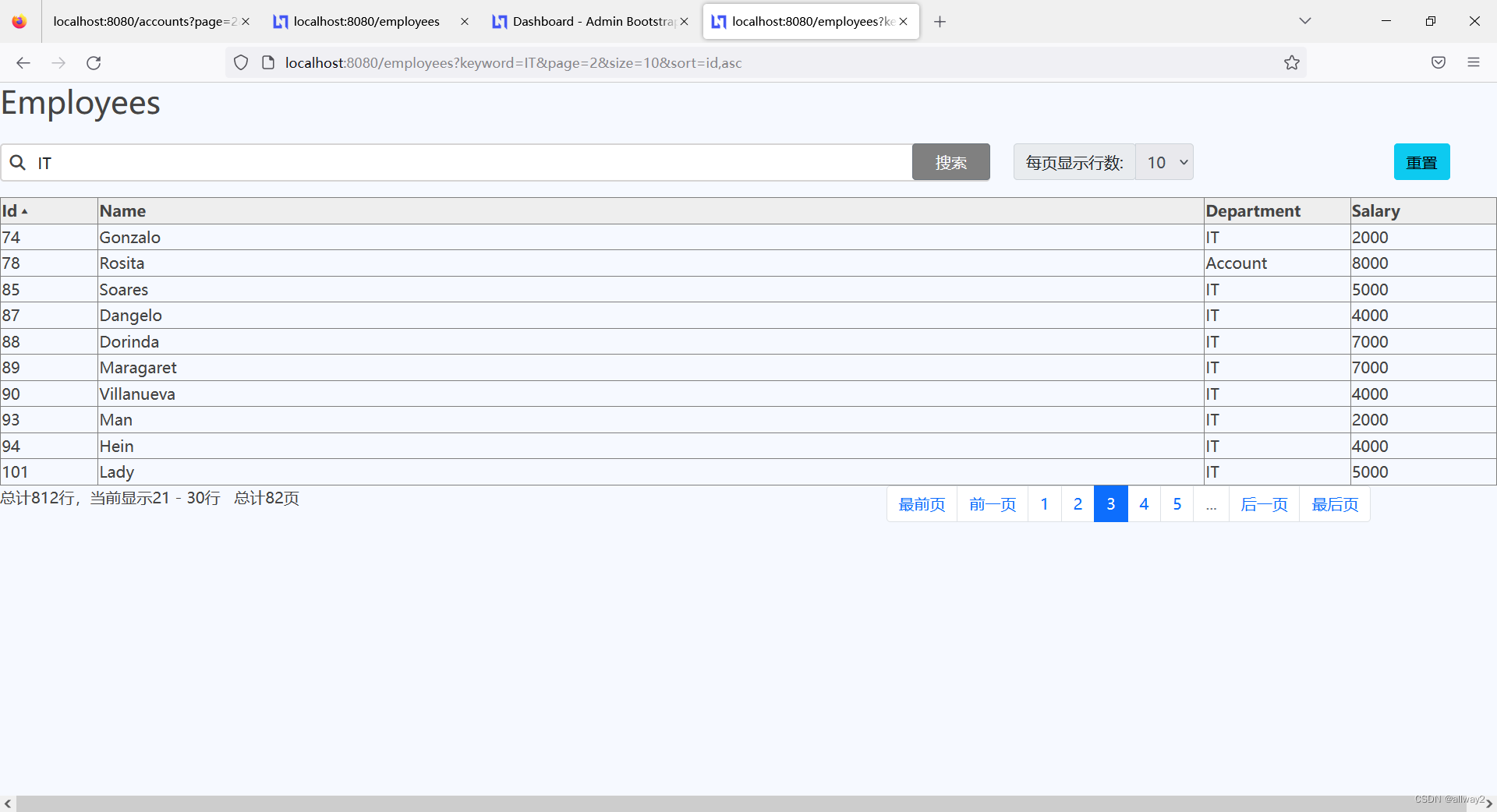Close the accounts tab
The width and height of the screenshot is (1497, 812).
click(246, 22)
